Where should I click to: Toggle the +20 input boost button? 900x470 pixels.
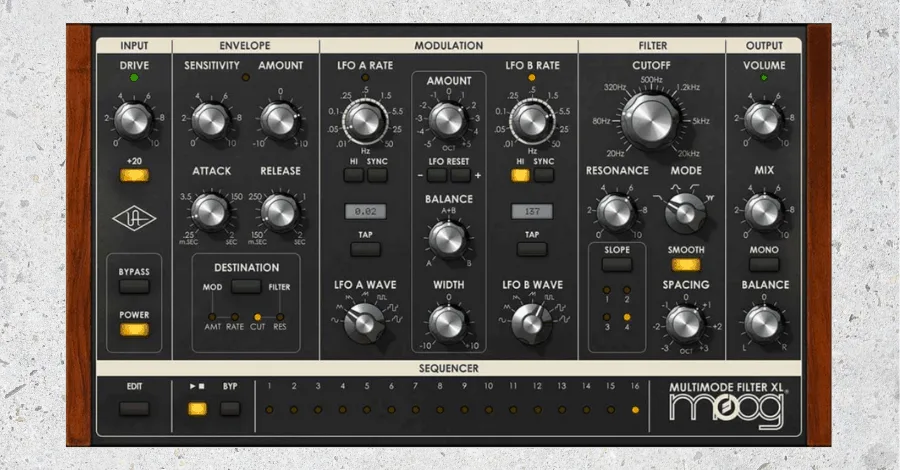click(134, 175)
